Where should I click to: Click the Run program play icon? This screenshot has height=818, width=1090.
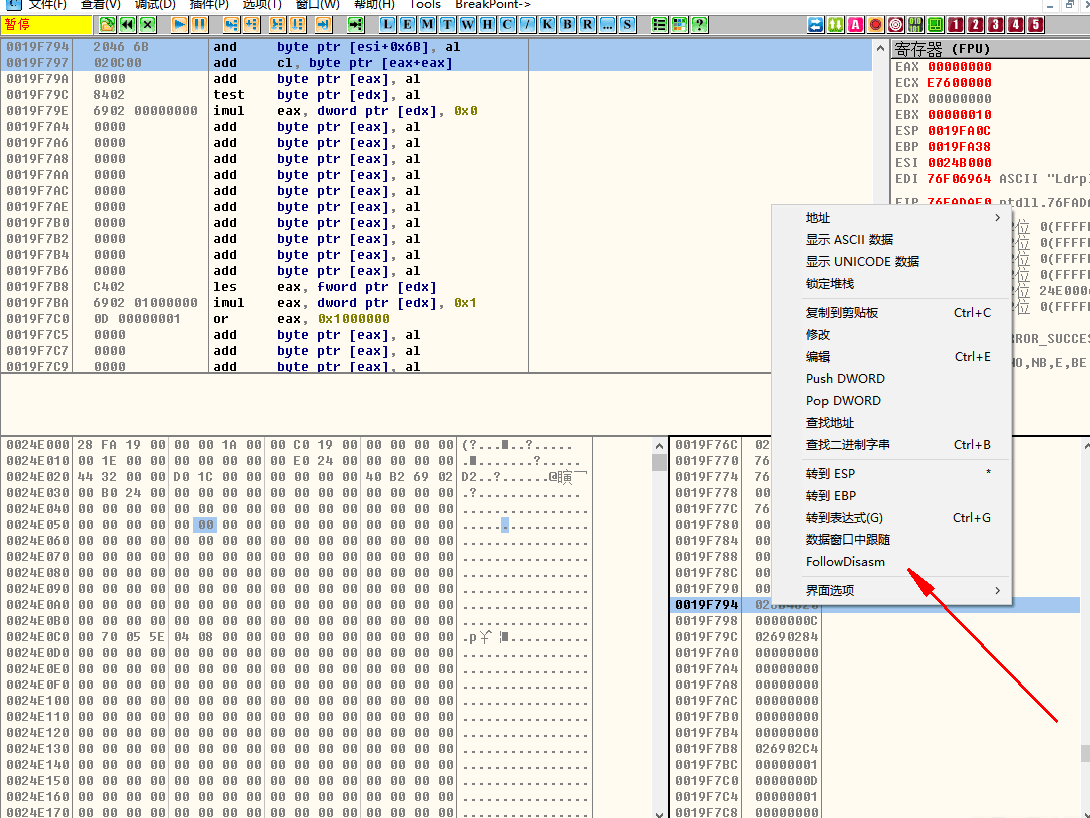click(x=179, y=25)
